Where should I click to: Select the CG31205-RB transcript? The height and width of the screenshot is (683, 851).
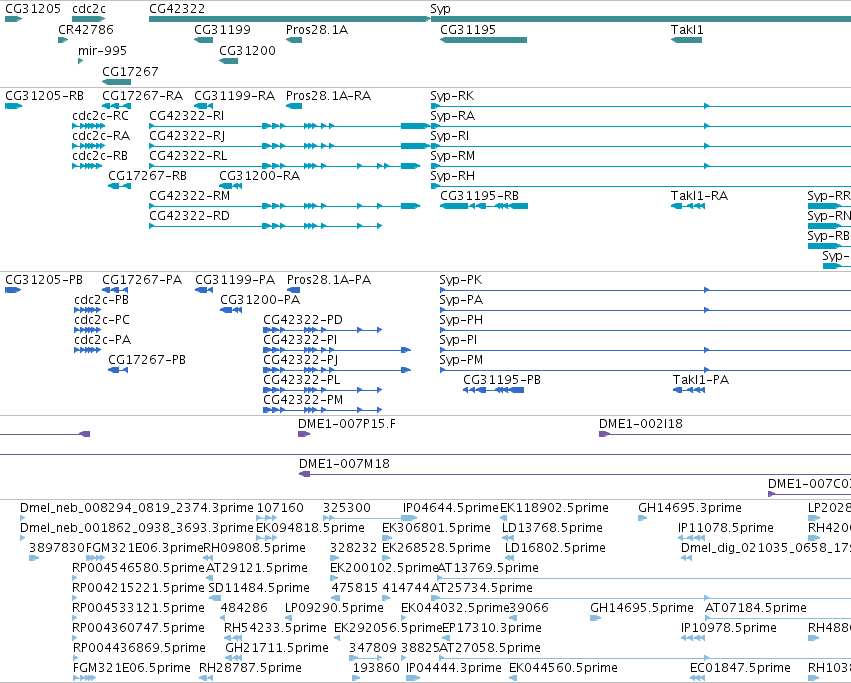(x=13, y=106)
